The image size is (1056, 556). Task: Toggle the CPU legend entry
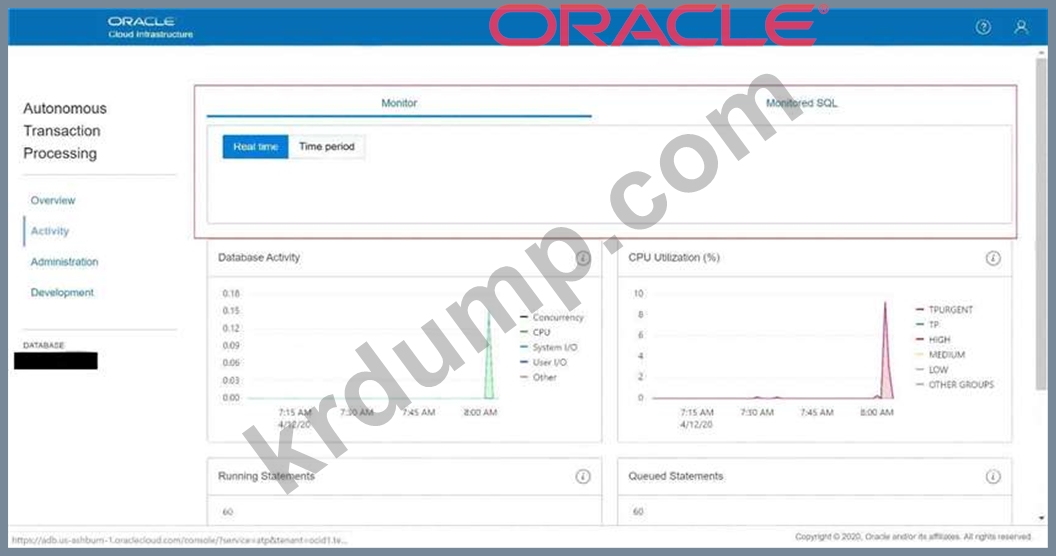coord(535,333)
